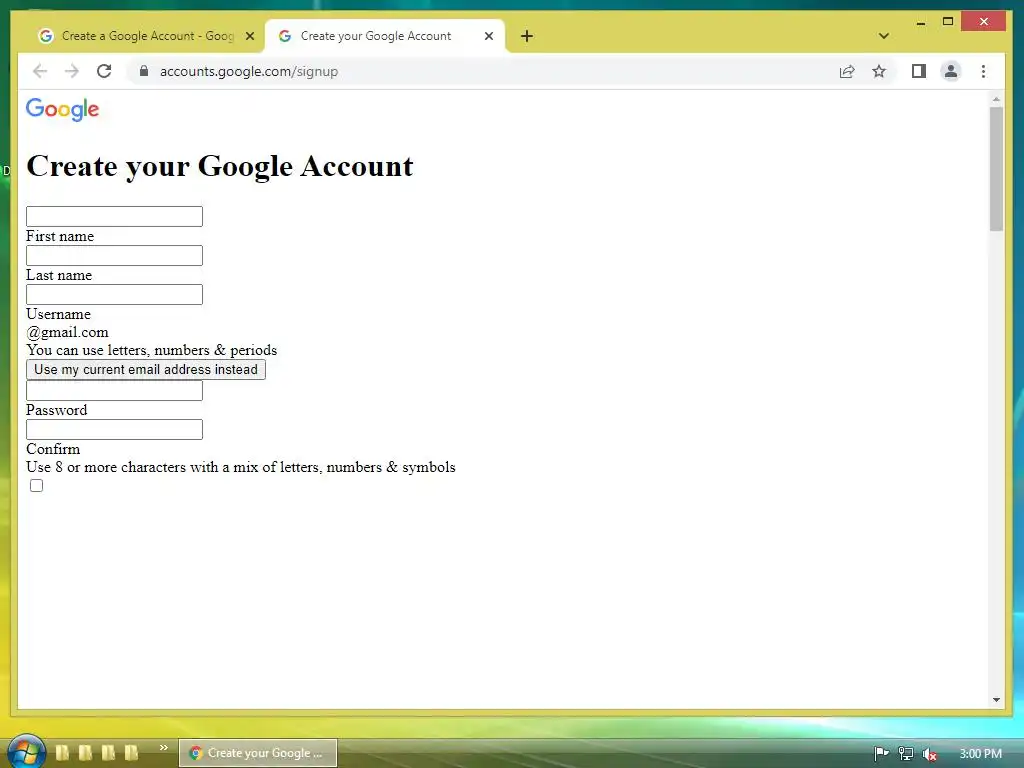Open tab search chevron
The width and height of the screenshot is (1024, 768).
point(884,36)
